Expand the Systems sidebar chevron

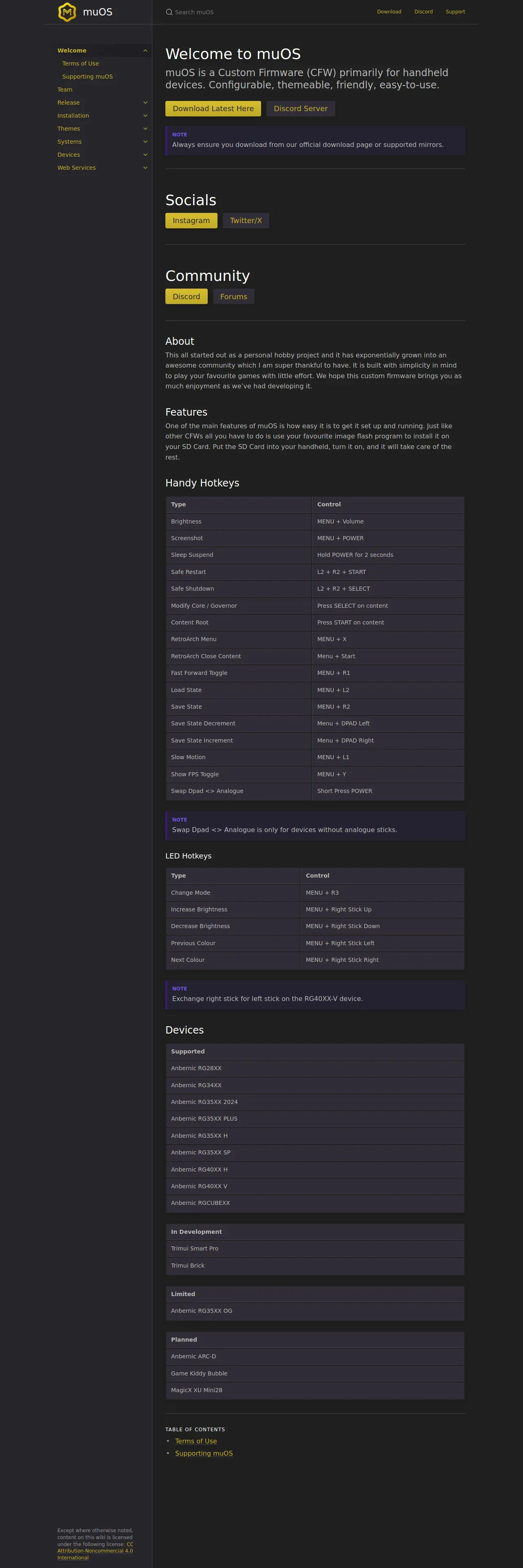coord(145,142)
